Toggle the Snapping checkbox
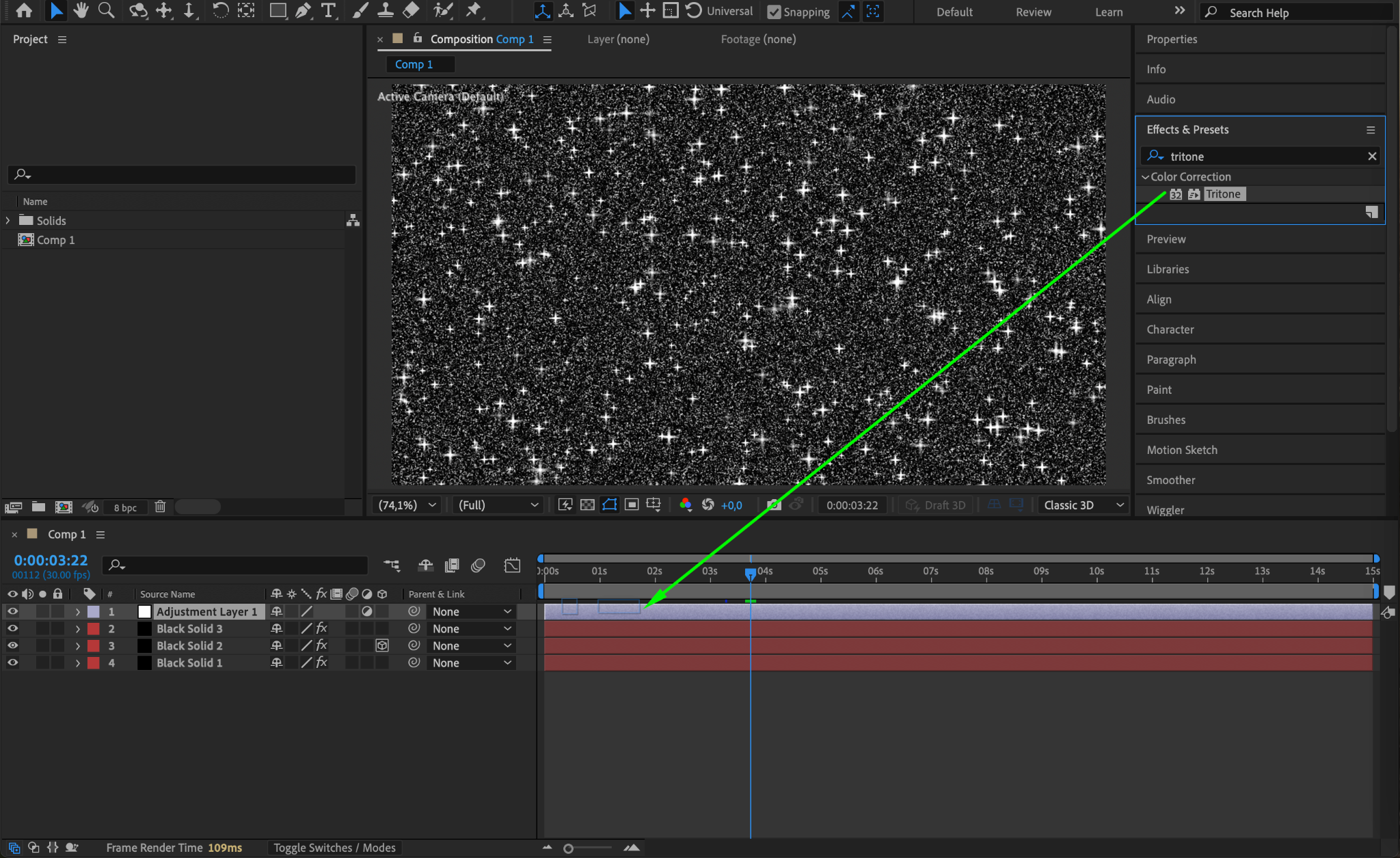 774,12
